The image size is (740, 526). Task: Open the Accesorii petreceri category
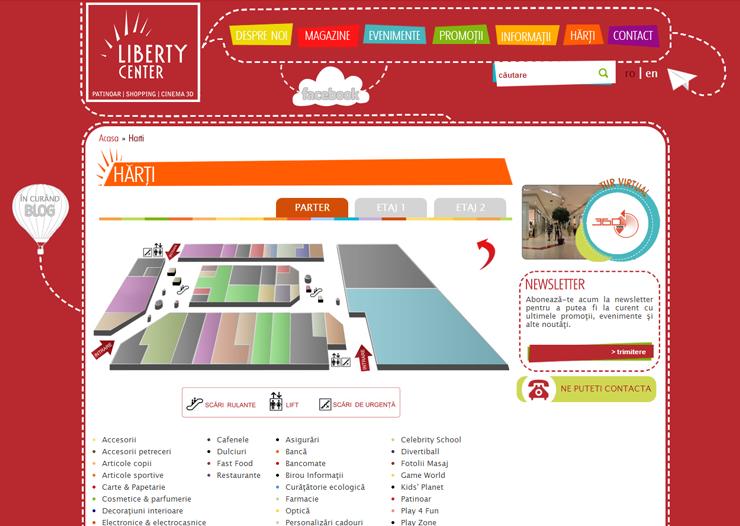[136, 451]
